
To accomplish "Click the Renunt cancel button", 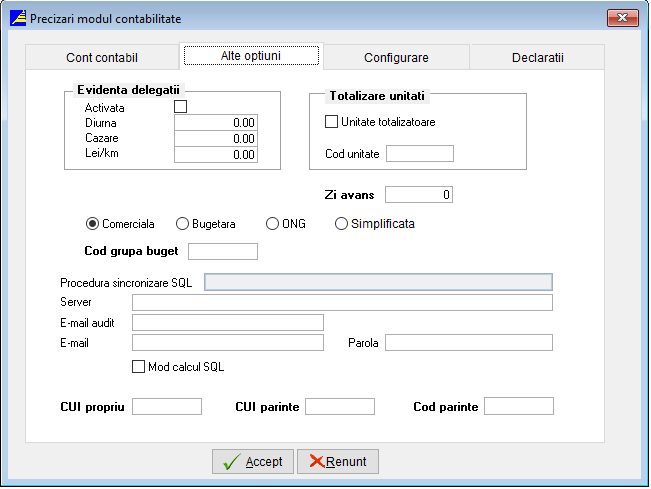I will point(338,462).
